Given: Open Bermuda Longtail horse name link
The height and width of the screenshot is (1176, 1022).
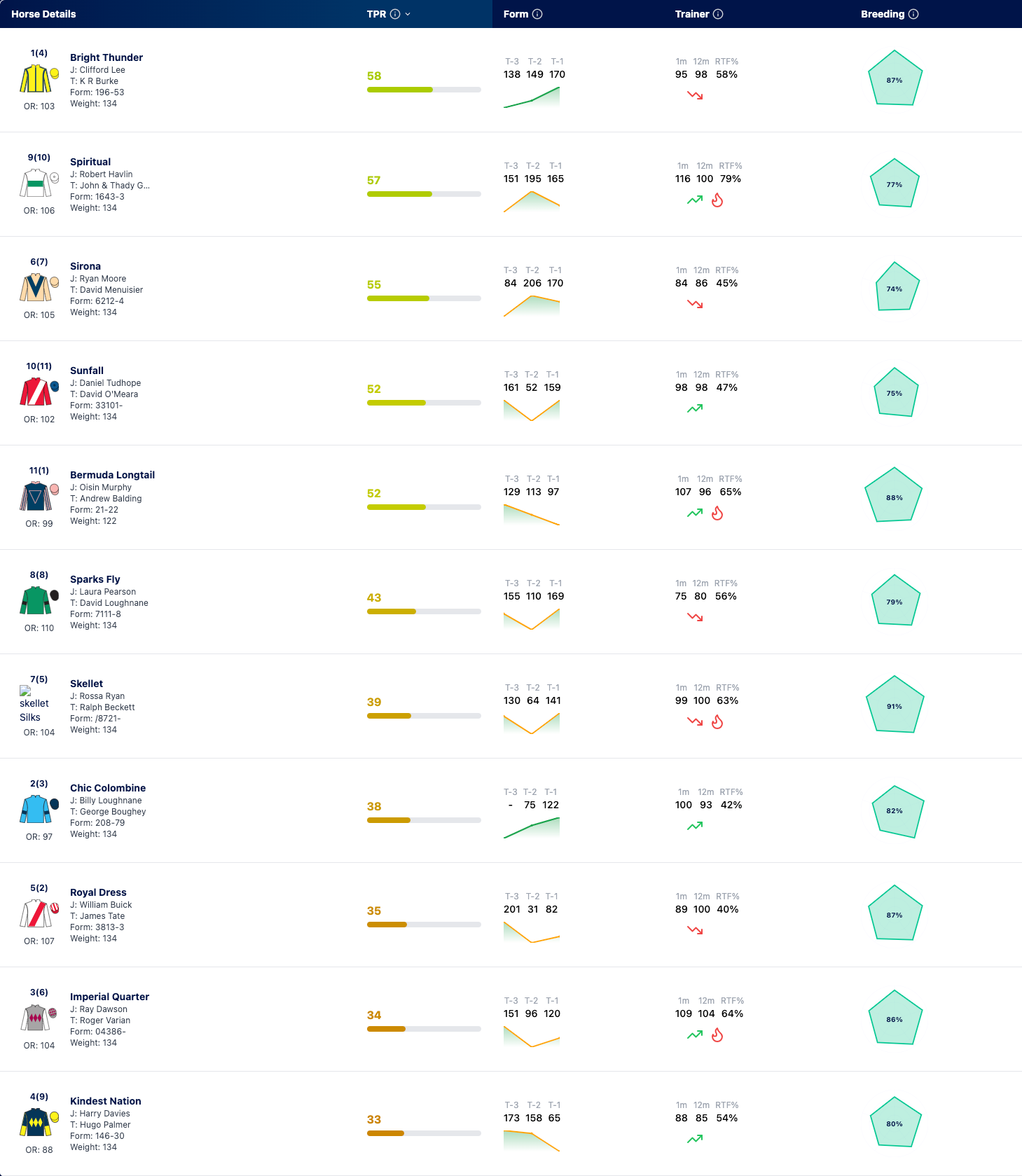Looking at the screenshot, I should tap(112, 475).
